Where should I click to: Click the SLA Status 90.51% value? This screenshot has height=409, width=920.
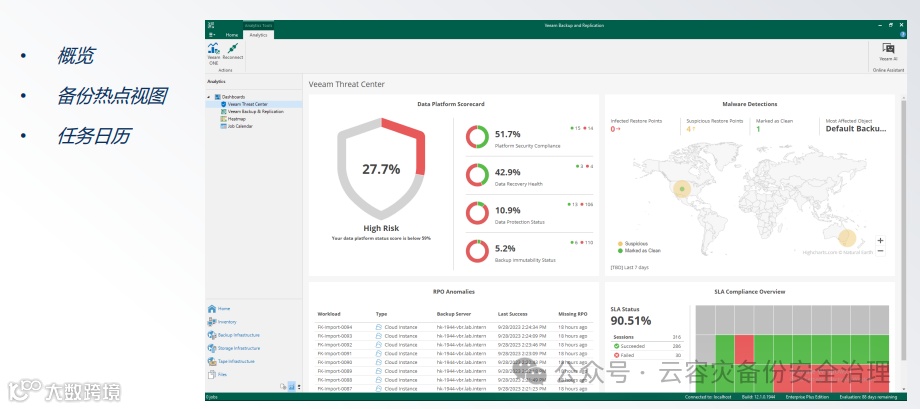pyautogui.click(x=631, y=321)
